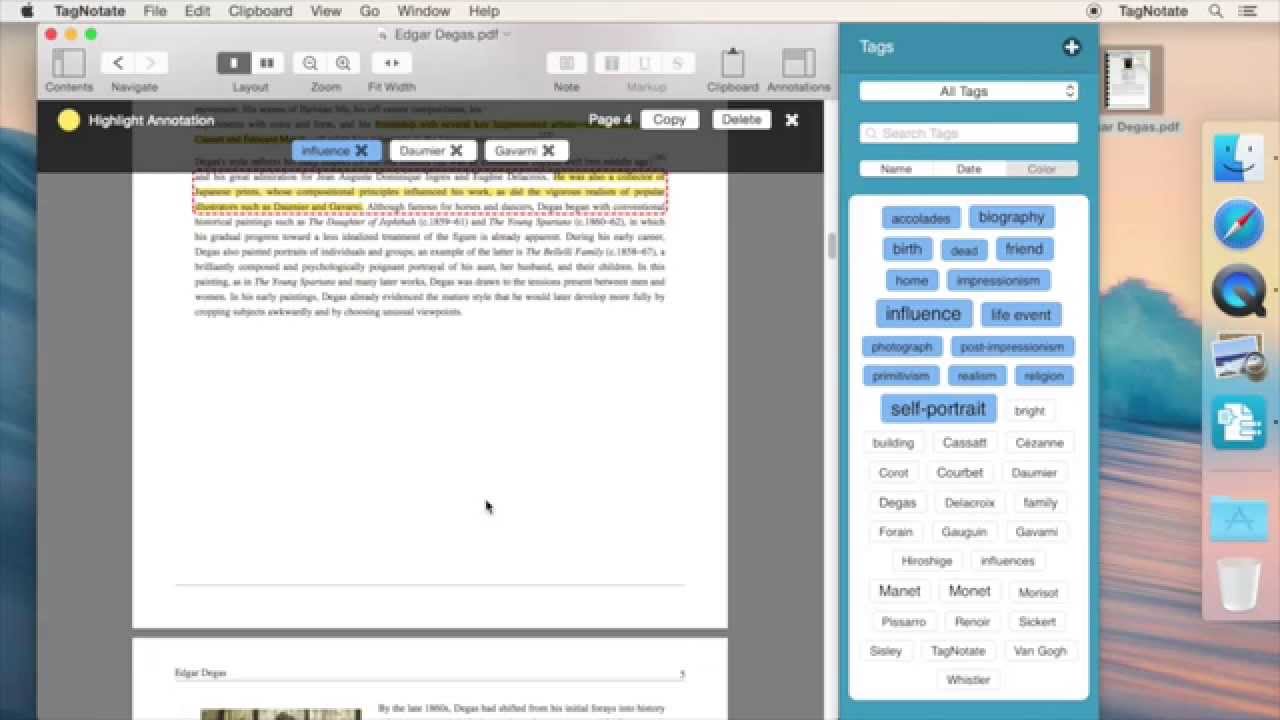Open the Clipboard menu
This screenshot has height=720, width=1280.
point(260,11)
